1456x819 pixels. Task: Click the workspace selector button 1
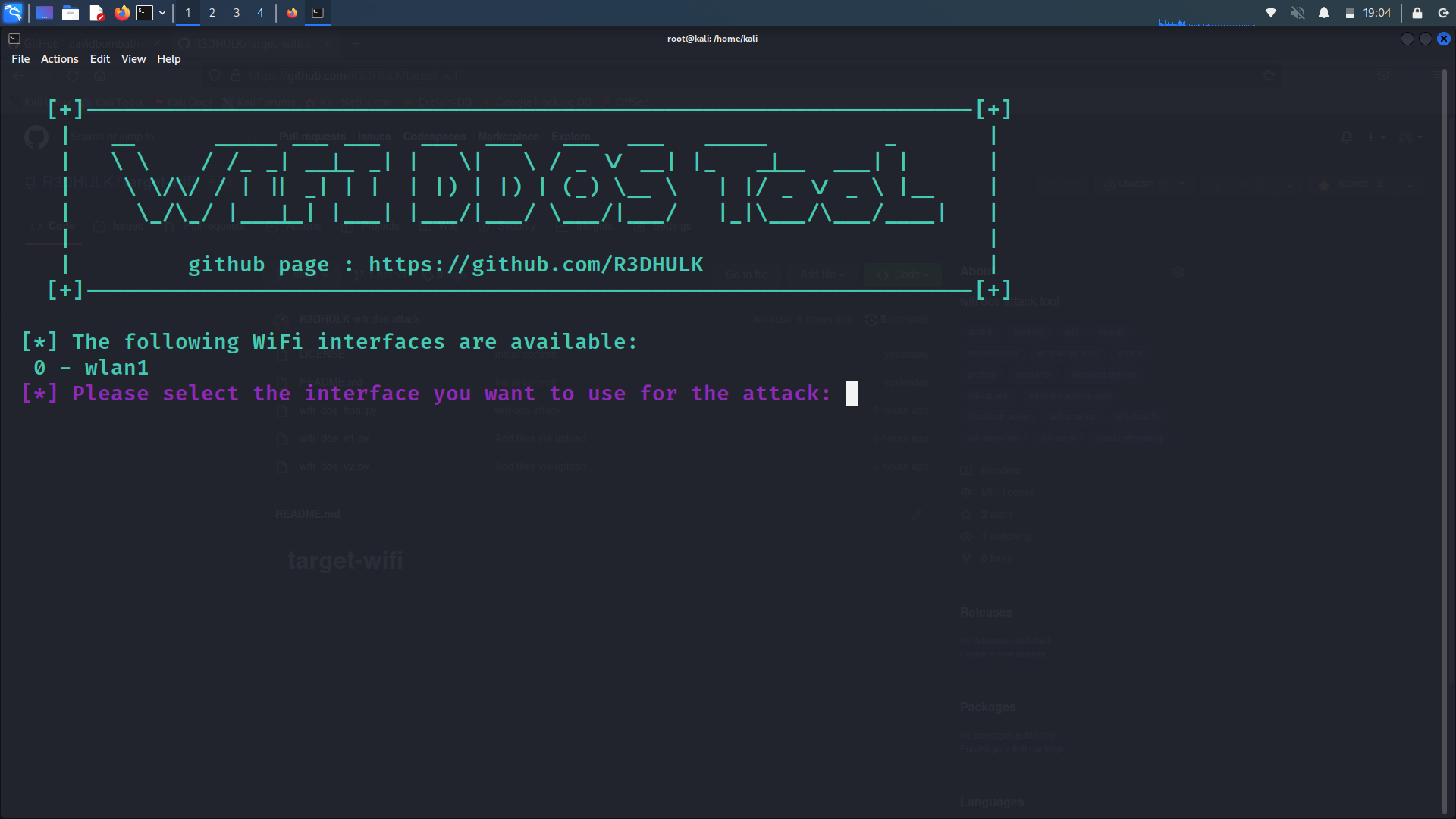[x=187, y=12]
